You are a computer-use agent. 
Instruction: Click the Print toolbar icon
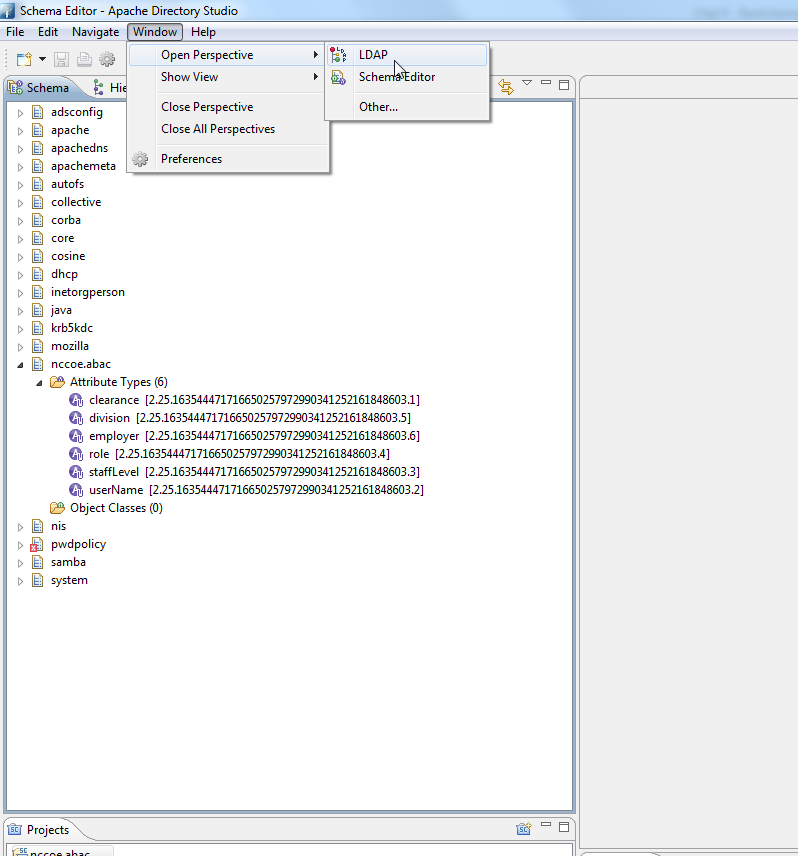84,59
